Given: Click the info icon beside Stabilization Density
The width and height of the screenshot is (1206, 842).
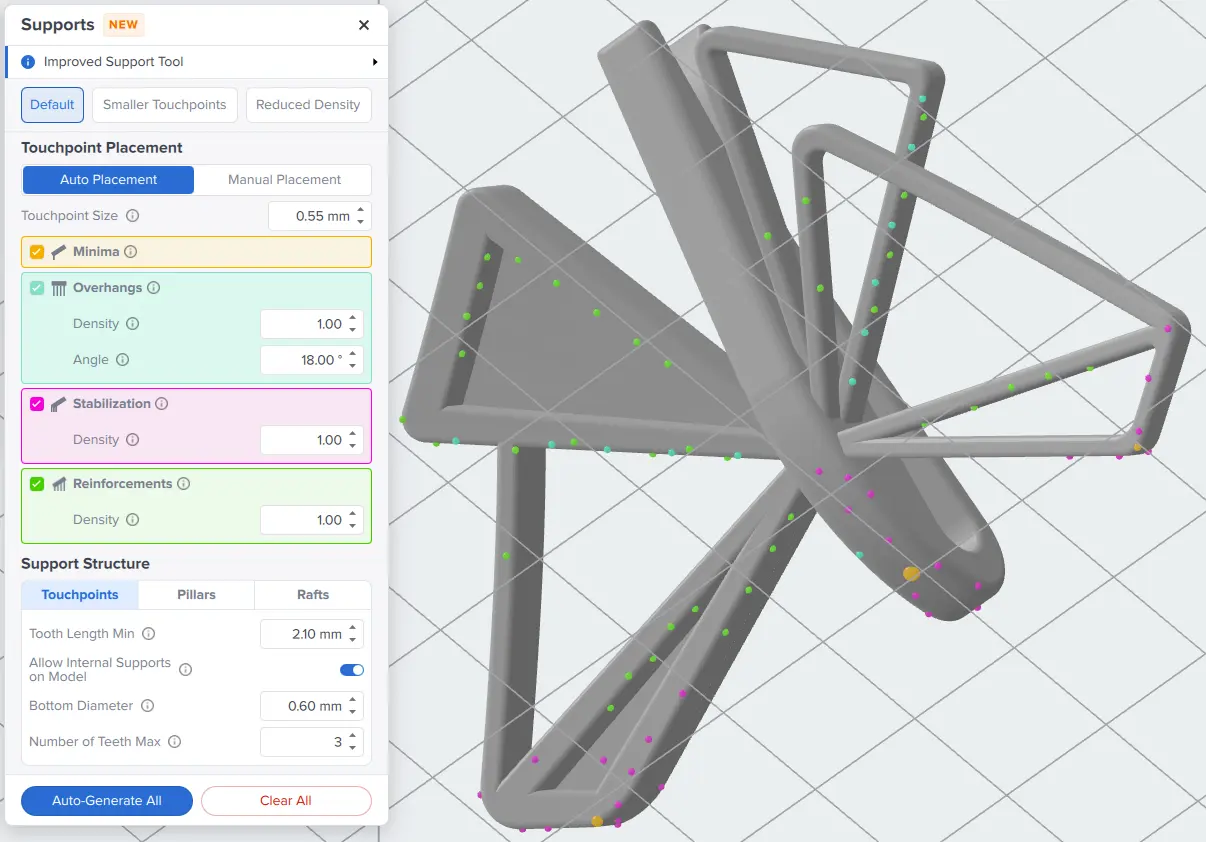Looking at the screenshot, I should [x=133, y=440].
